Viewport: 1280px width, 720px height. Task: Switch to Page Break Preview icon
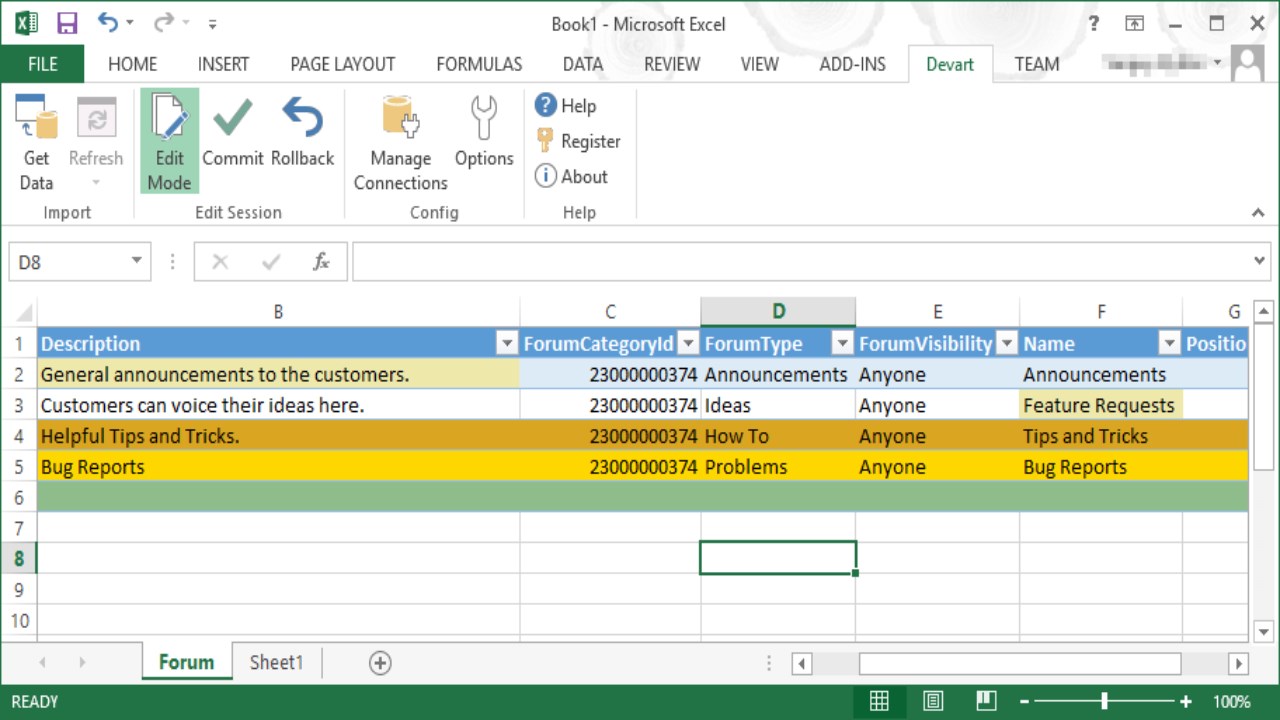pos(986,701)
